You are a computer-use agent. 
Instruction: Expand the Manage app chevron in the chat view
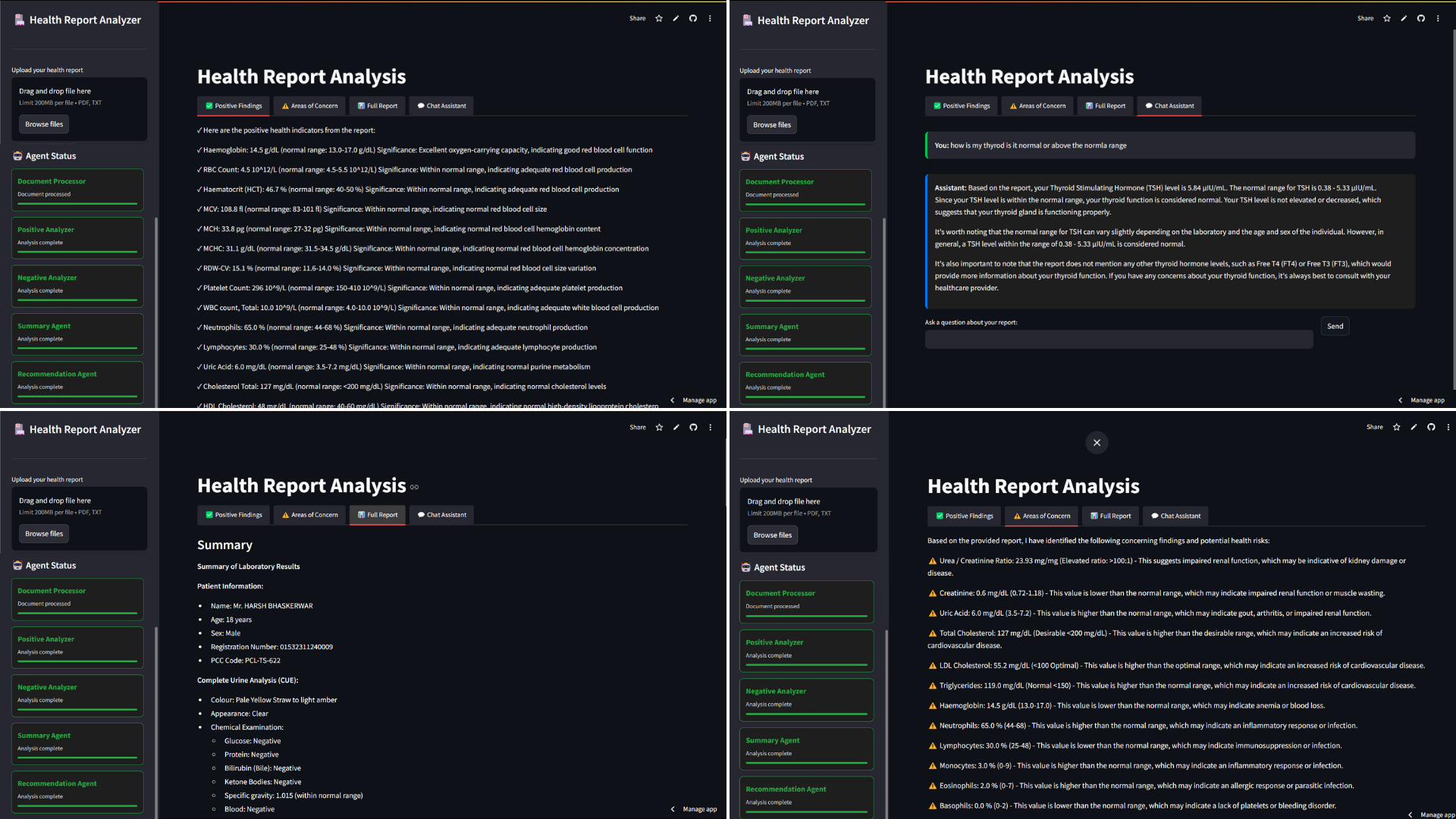(x=1400, y=400)
